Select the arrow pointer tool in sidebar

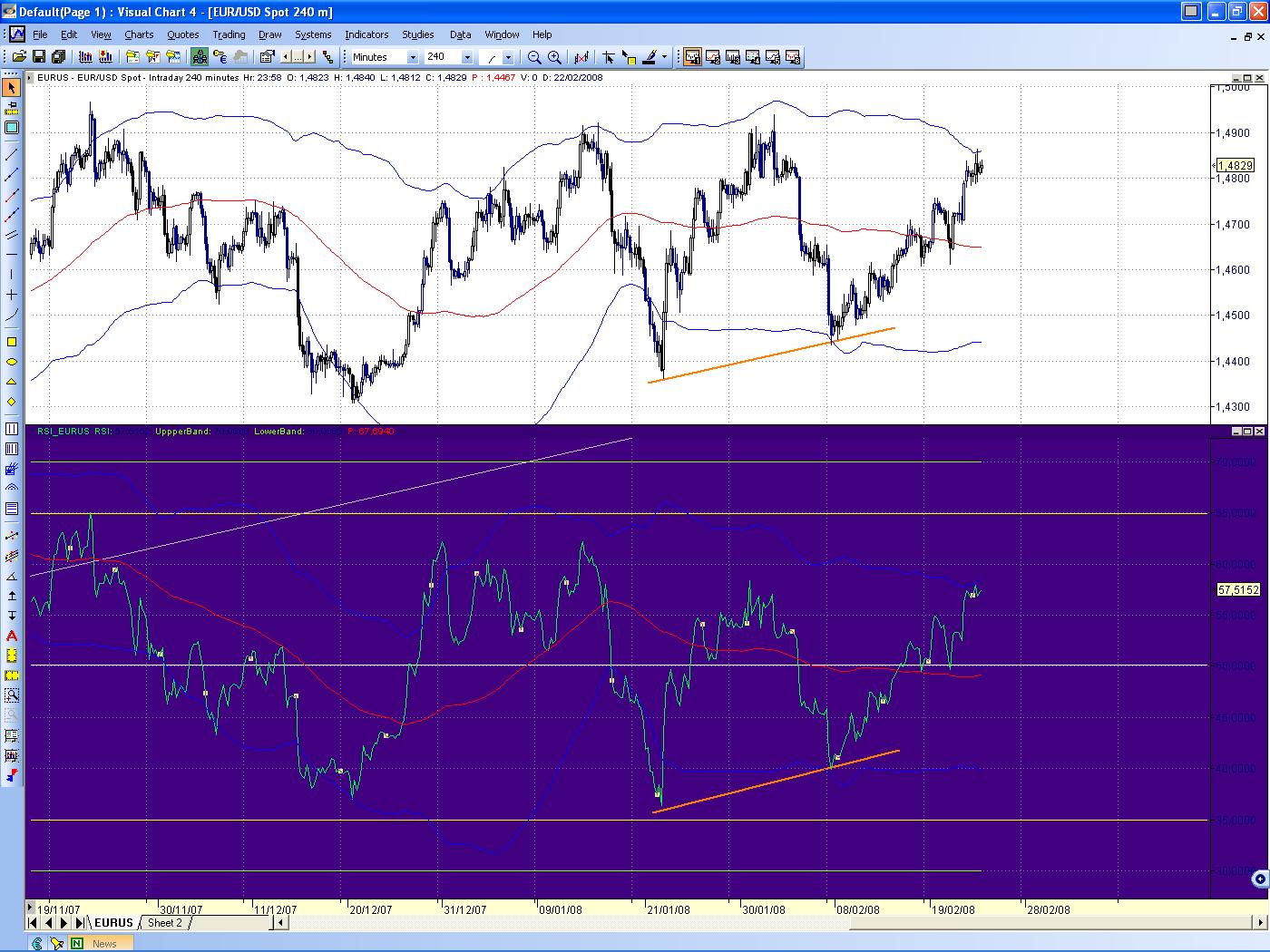(12, 88)
